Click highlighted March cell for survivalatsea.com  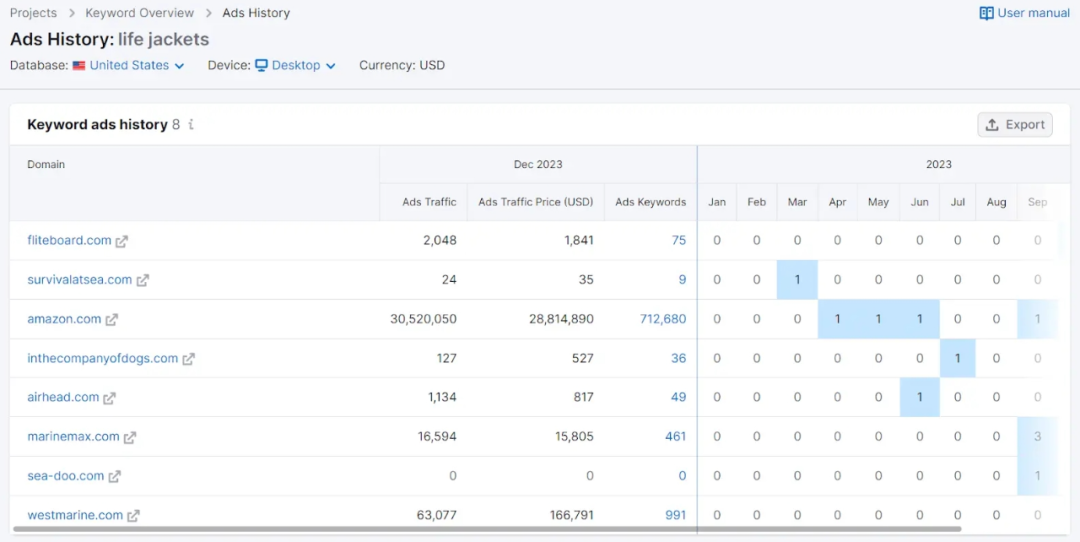797,280
